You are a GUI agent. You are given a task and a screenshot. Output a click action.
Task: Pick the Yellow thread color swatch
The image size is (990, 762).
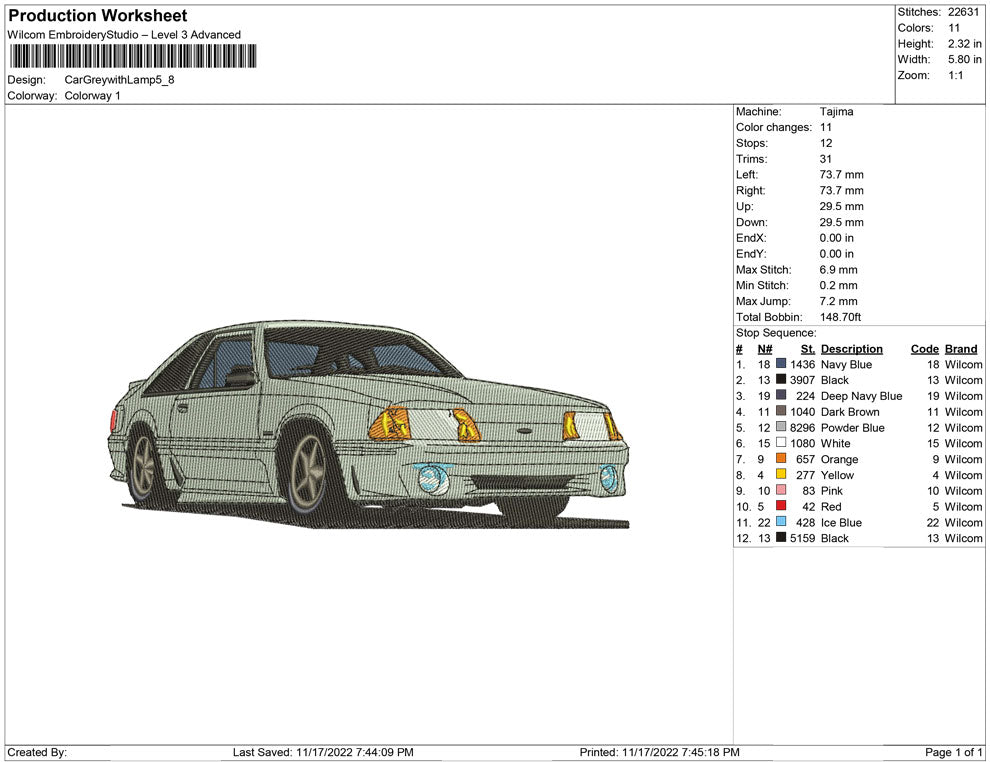(x=781, y=475)
